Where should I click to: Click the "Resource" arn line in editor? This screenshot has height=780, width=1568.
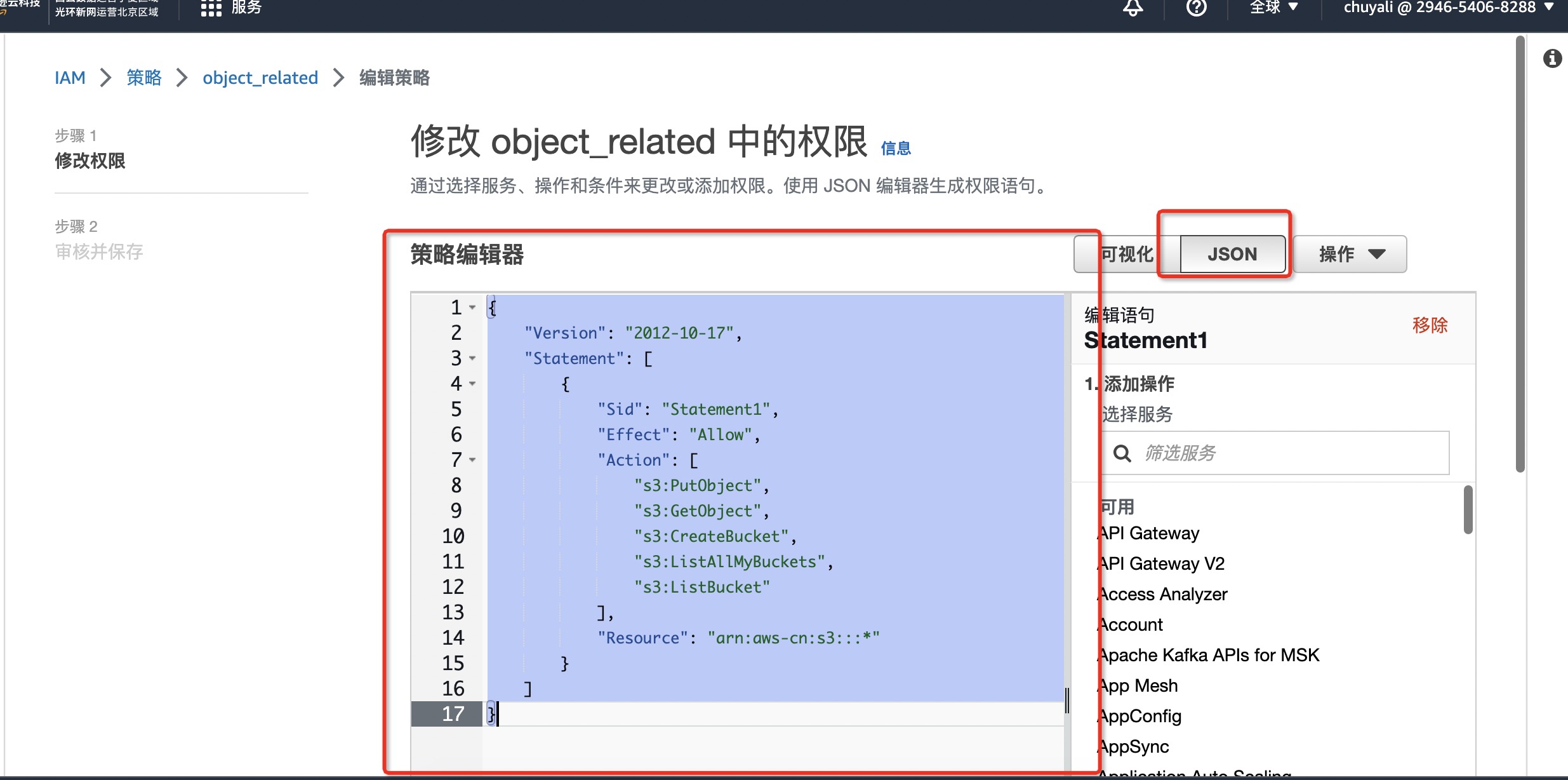pyautogui.click(x=738, y=638)
